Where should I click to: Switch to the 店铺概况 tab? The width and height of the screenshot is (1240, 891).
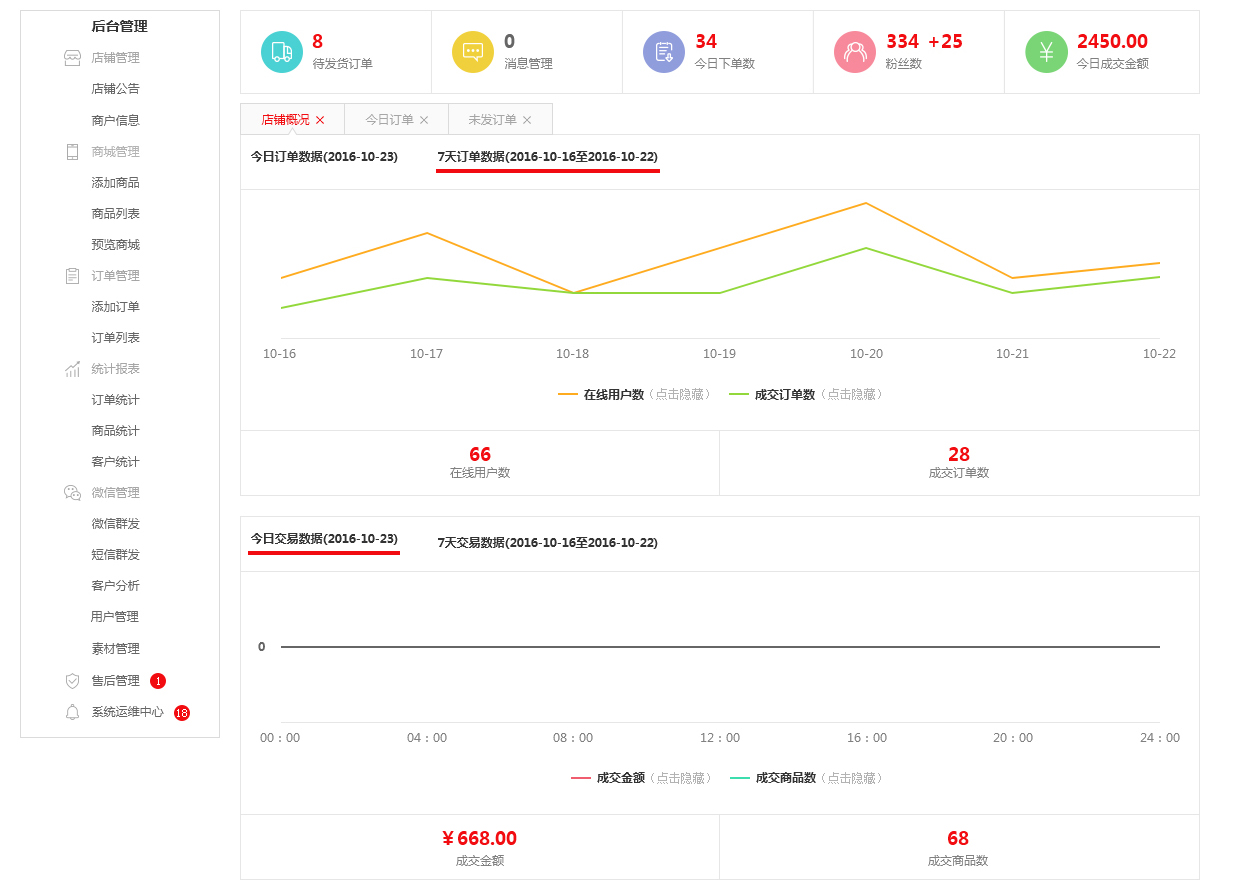click(285, 119)
